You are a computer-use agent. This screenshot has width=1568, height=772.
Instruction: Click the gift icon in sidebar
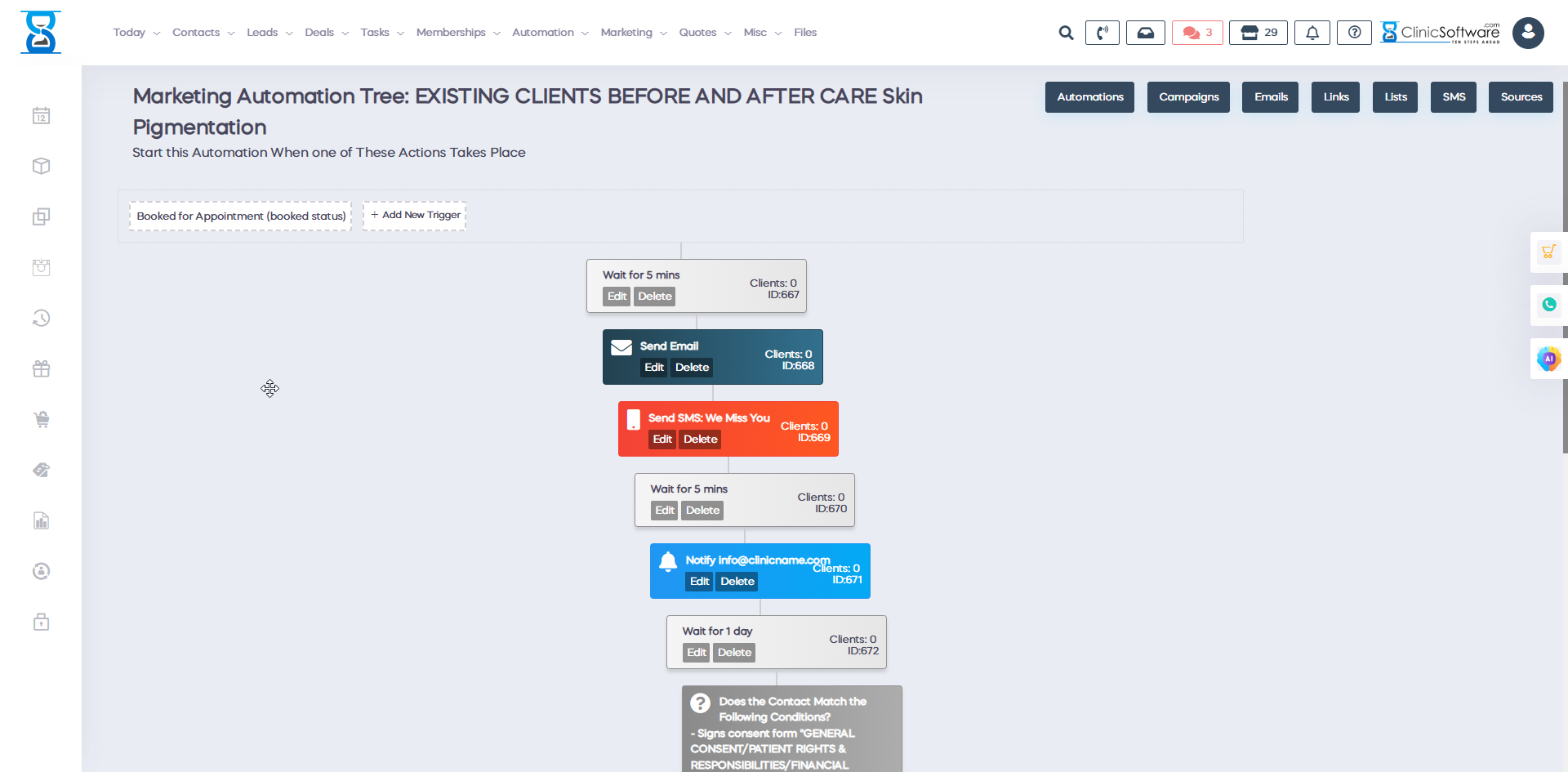(x=42, y=369)
